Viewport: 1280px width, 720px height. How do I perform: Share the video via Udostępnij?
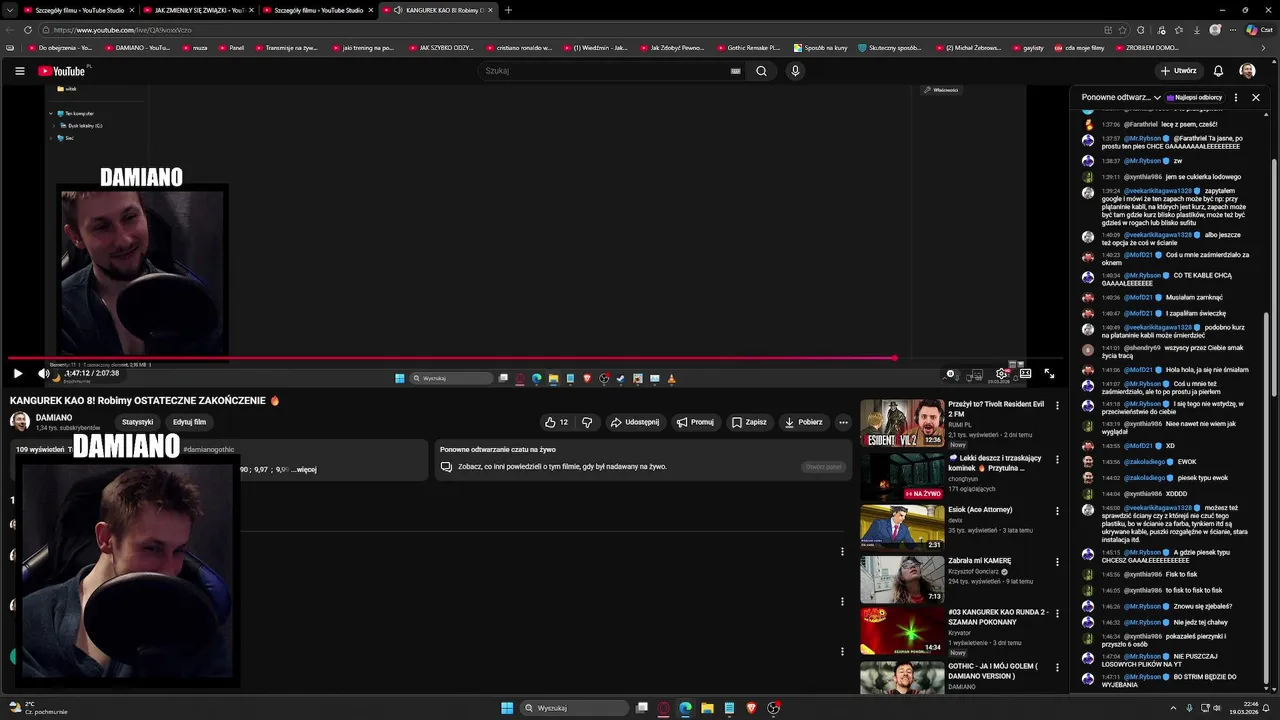tap(634, 422)
